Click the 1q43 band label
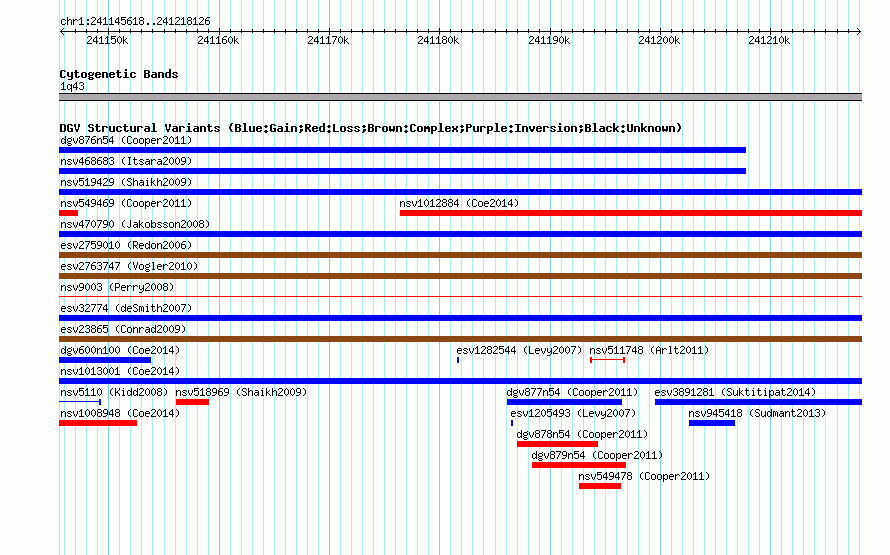890x555 pixels. (72, 87)
